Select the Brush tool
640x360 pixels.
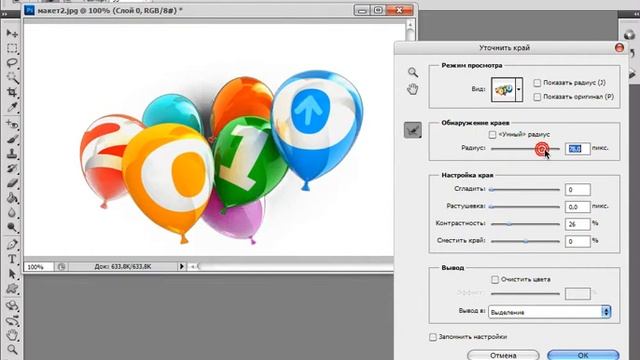pyautogui.click(x=12, y=139)
